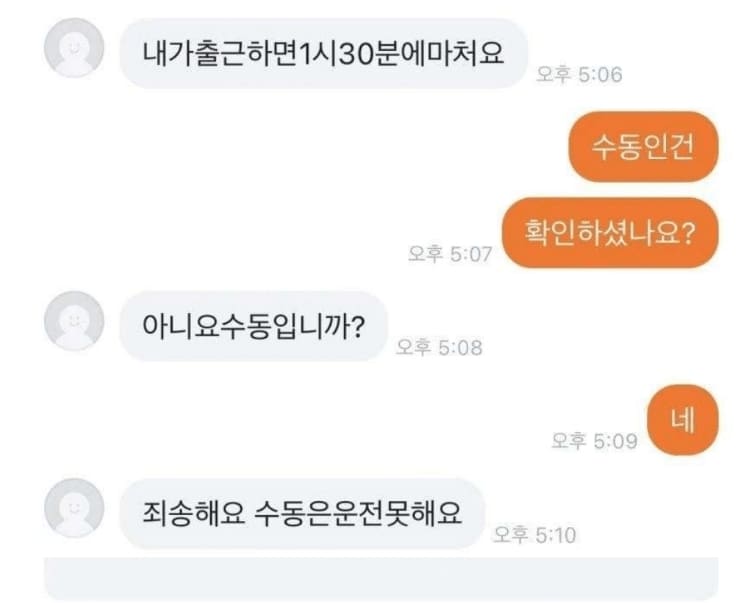Select the orange 확인하셨나요? bubble
The width and height of the screenshot is (750, 603).
point(610,233)
